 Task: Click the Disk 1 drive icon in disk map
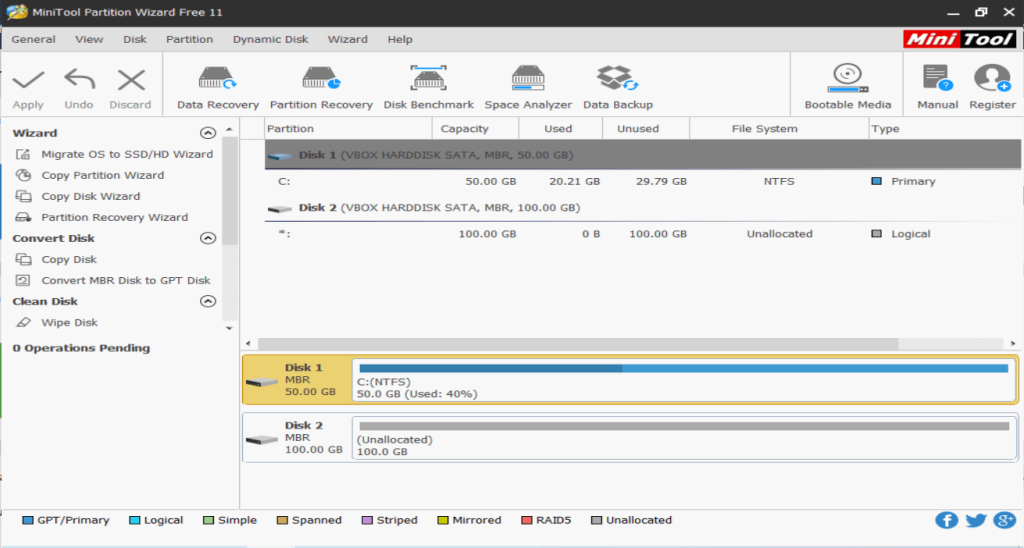pyautogui.click(x=262, y=382)
